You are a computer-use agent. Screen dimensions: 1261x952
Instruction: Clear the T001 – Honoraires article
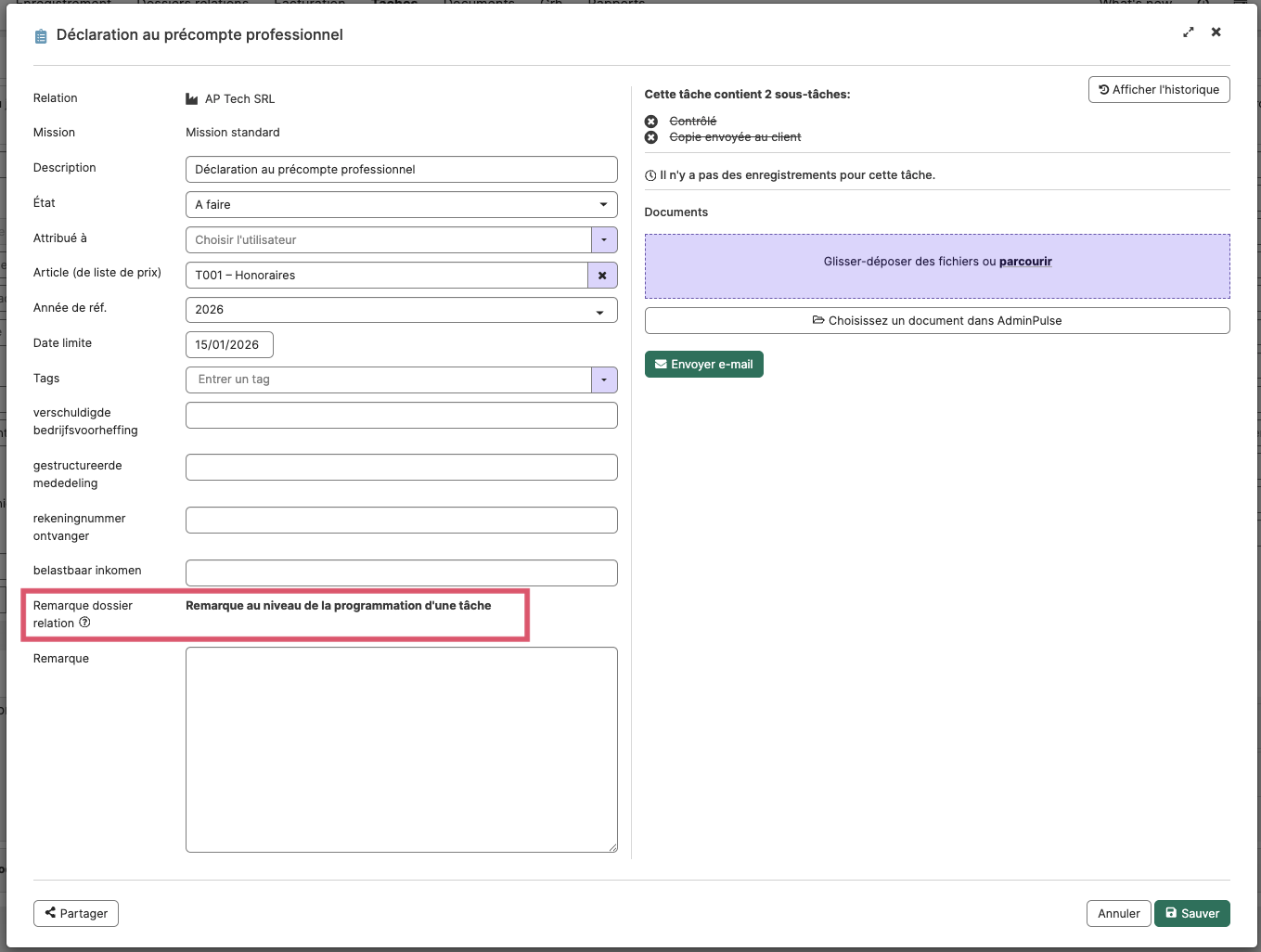tap(602, 276)
